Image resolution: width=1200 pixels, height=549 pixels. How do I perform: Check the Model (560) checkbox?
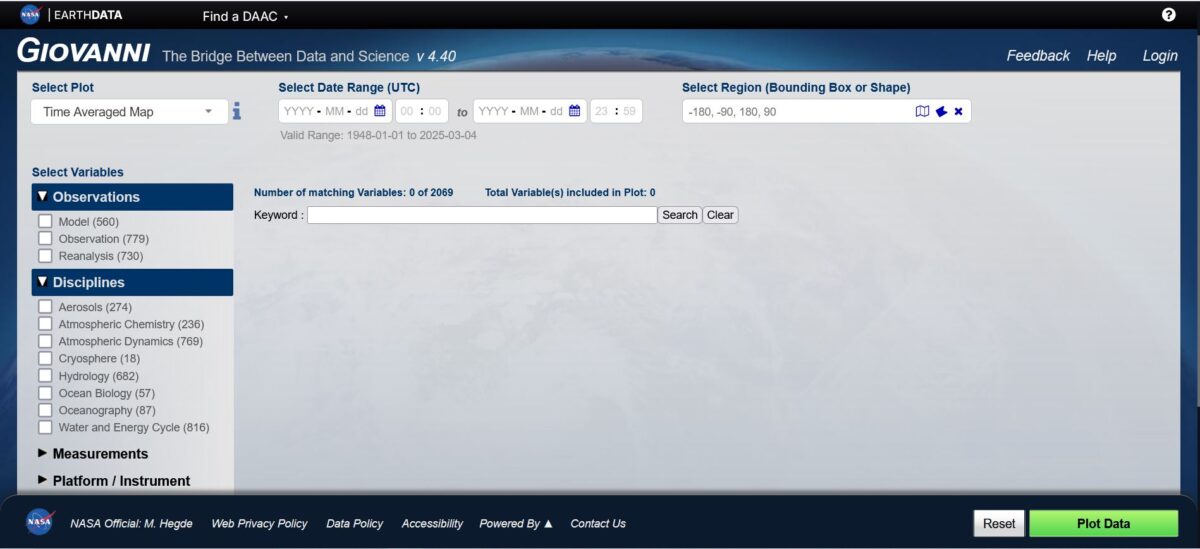[x=45, y=222]
